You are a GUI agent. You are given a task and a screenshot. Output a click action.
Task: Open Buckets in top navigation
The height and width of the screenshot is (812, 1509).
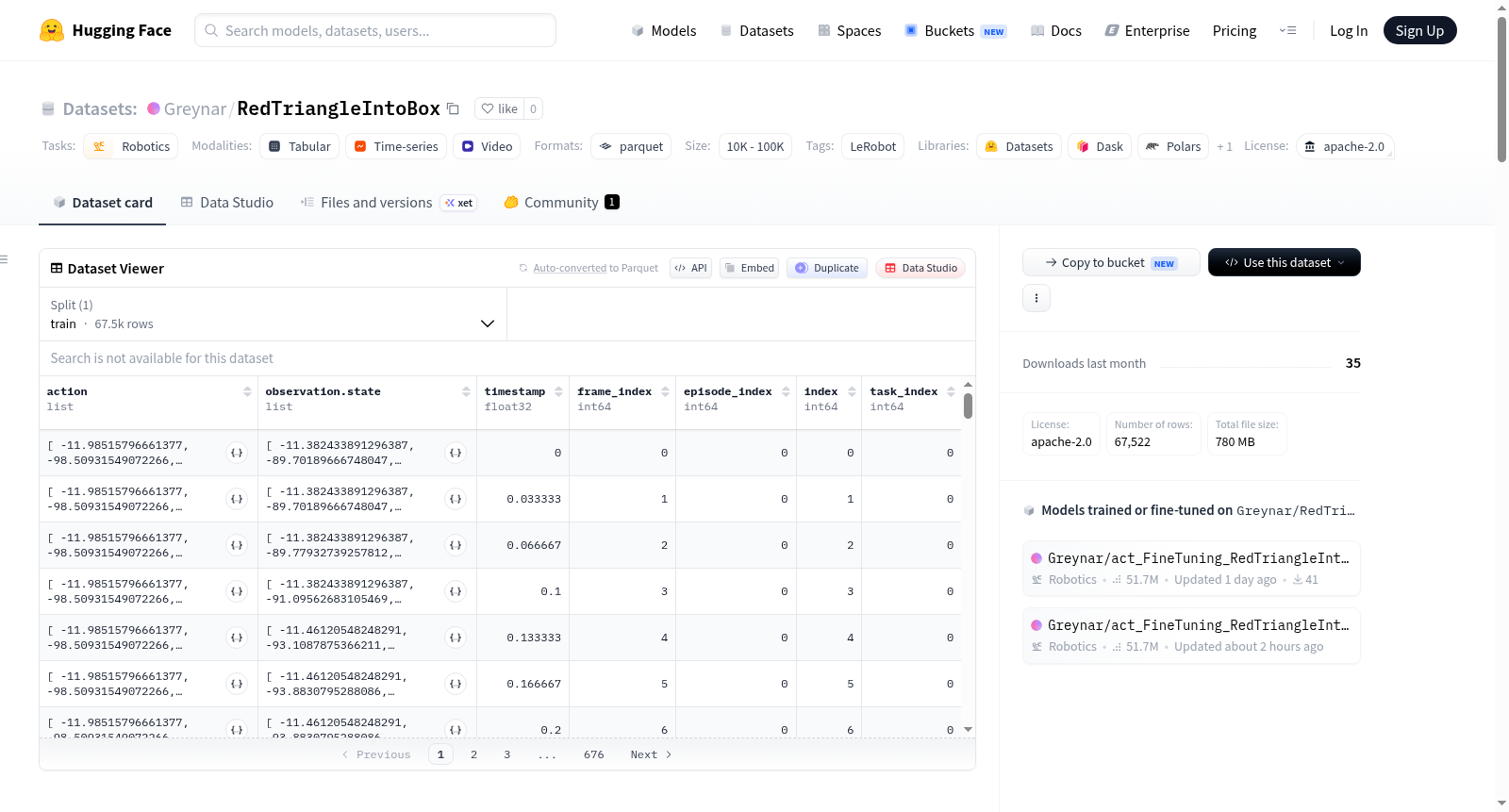pos(955,30)
